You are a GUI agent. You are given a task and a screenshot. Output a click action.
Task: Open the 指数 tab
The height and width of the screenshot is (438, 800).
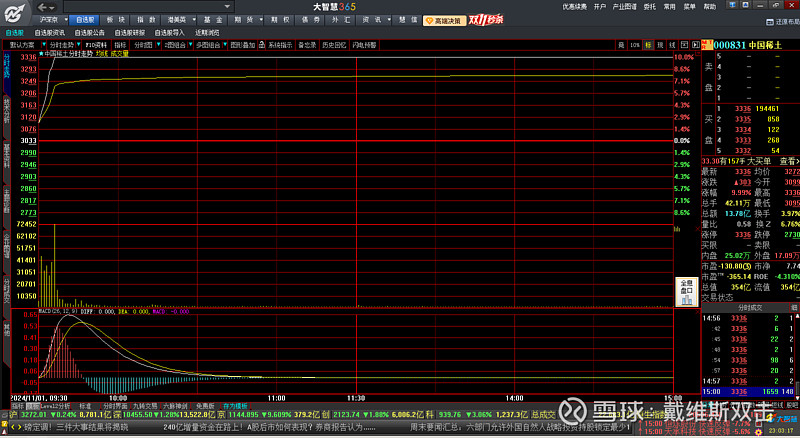146,20
